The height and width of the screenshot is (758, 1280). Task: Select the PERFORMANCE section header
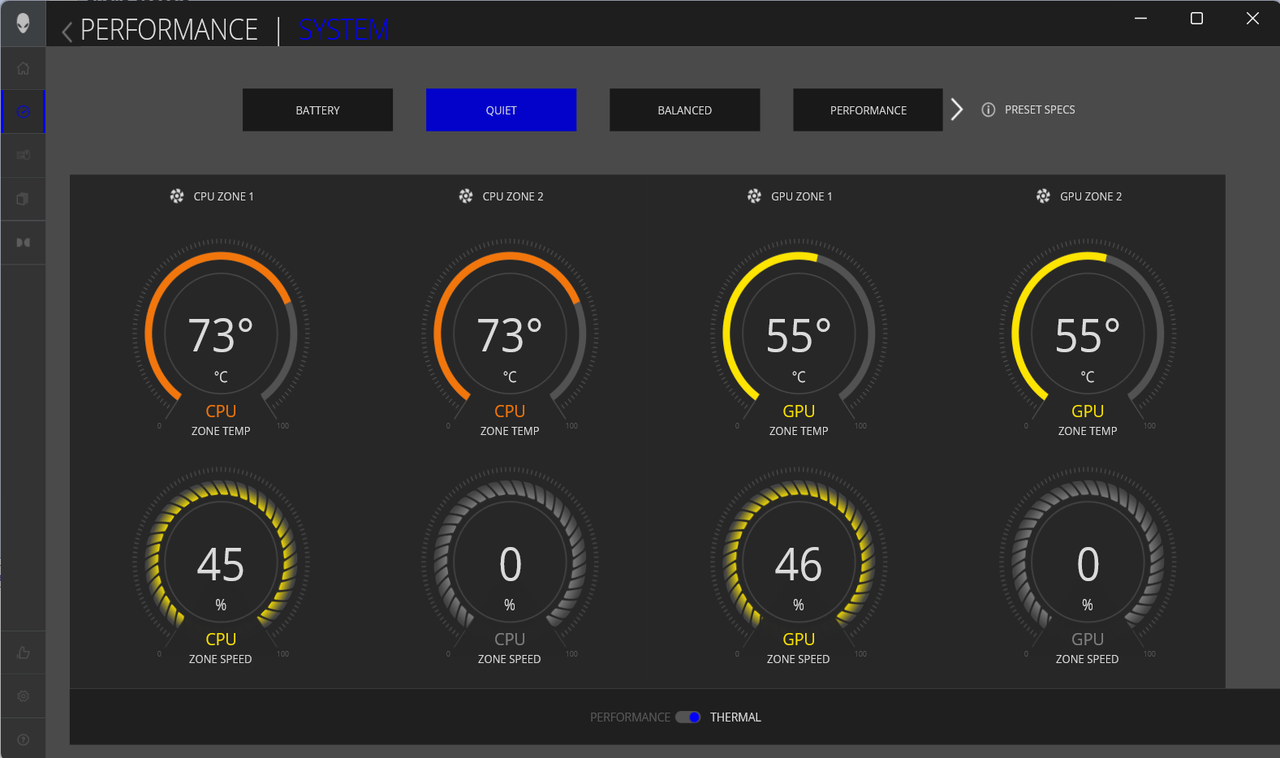[x=168, y=30]
